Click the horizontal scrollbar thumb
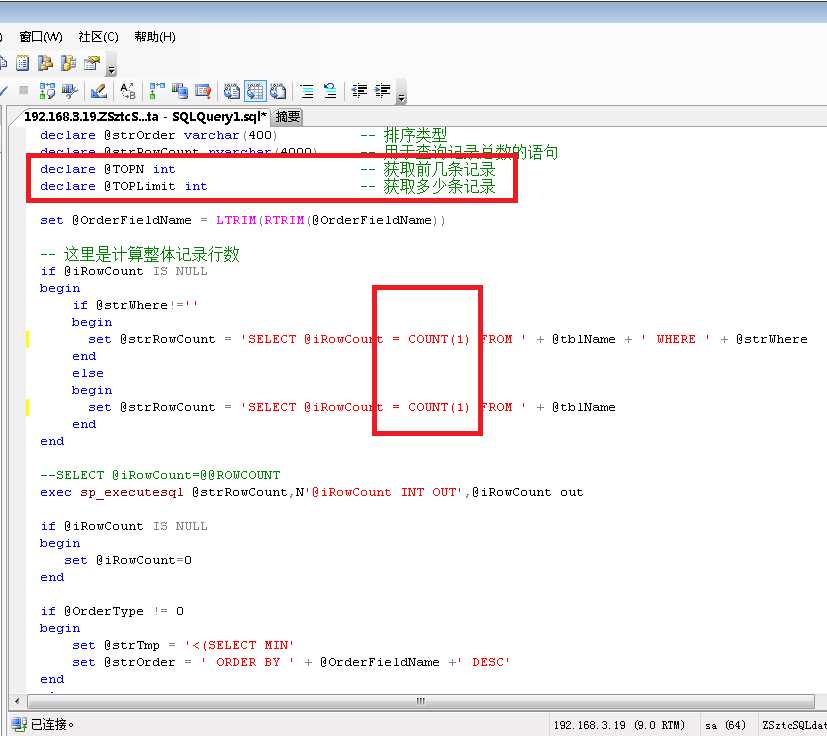Viewport: 827px width, 736px height. (420, 701)
